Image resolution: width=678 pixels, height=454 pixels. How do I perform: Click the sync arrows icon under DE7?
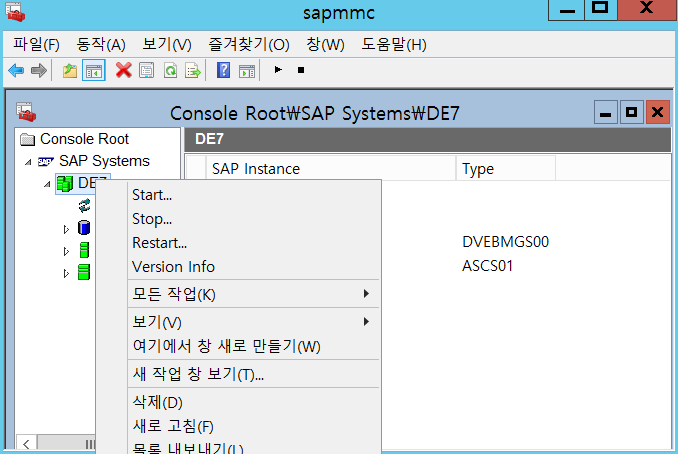point(84,206)
